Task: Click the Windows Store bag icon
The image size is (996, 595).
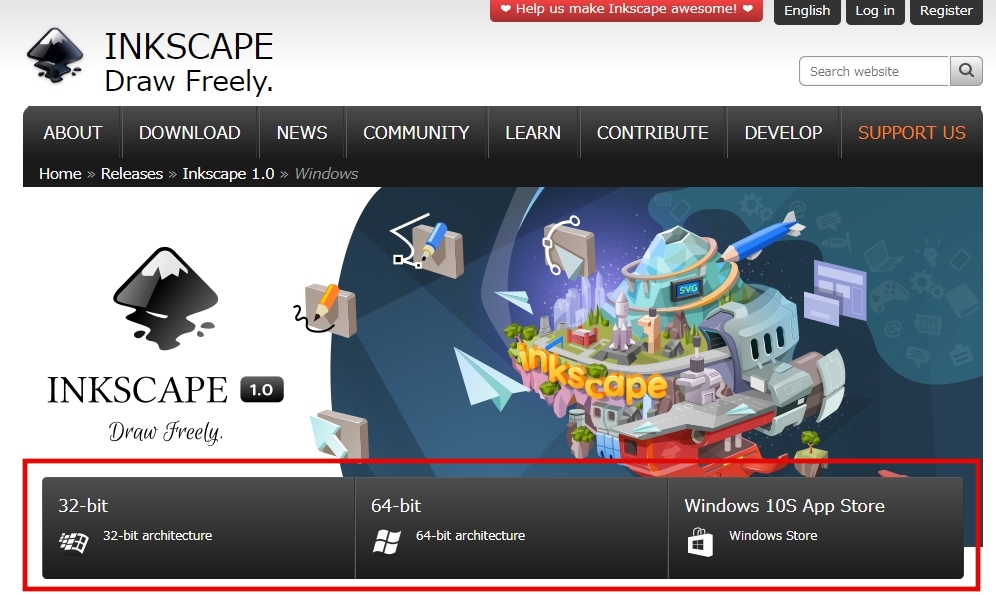Action: coord(699,542)
